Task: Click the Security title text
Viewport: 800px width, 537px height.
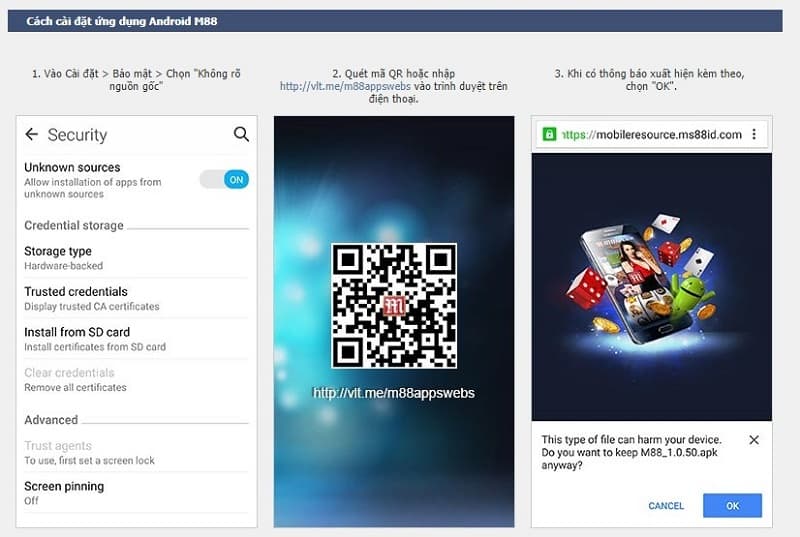Action: [x=78, y=135]
